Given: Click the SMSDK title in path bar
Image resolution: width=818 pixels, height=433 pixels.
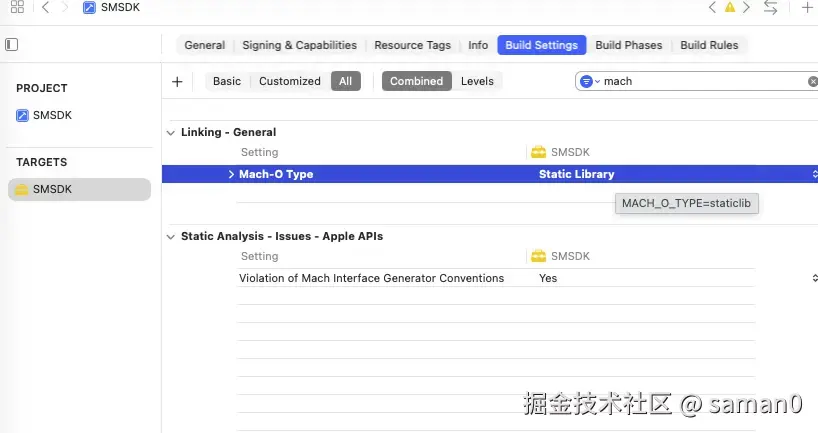Looking at the screenshot, I should [120, 7].
